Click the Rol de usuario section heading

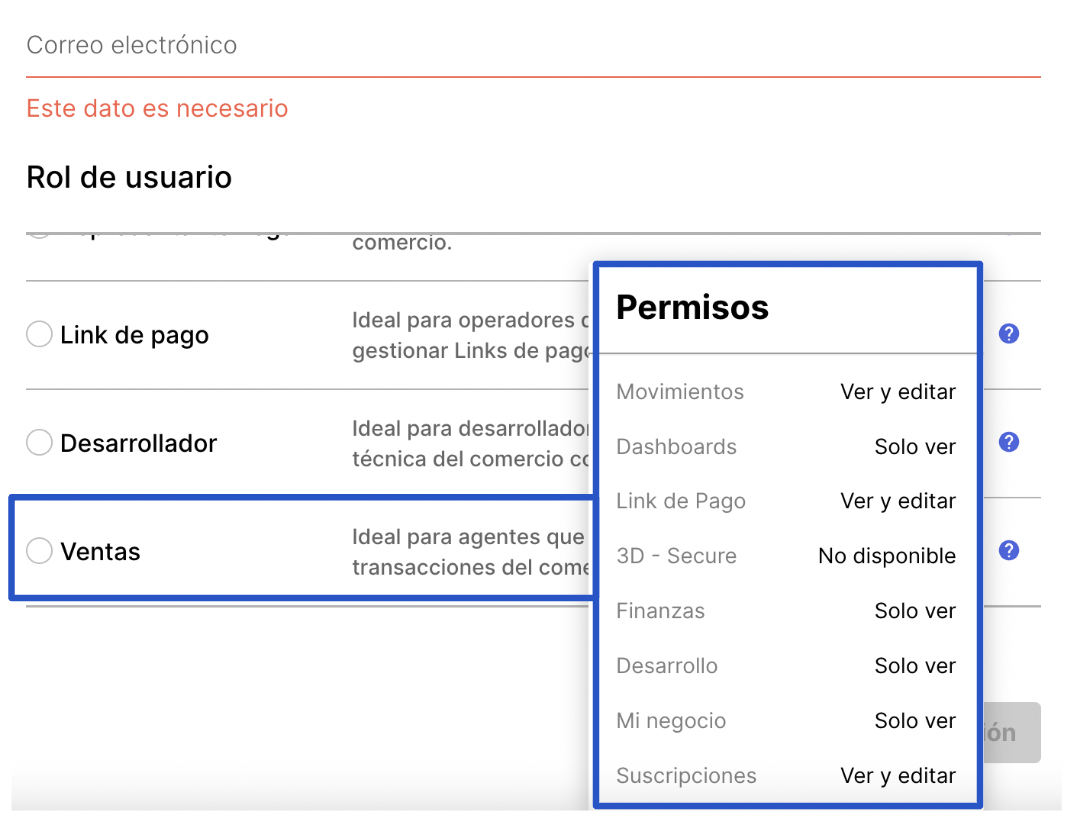[x=129, y=178]
